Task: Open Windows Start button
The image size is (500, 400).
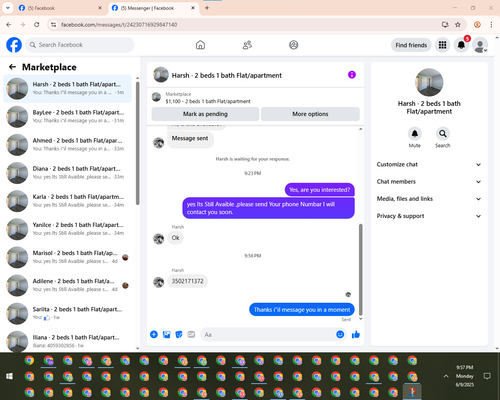Action: tap(9, 376)
